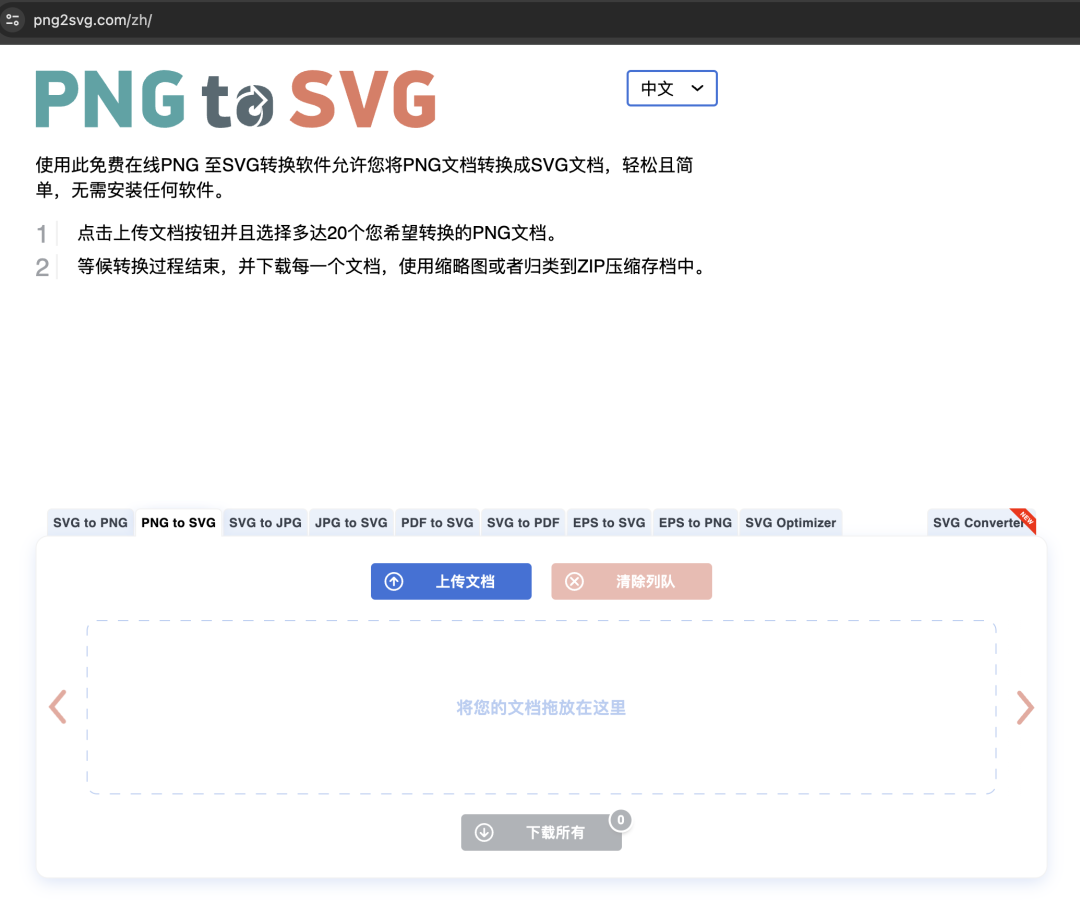
Task: Click the png2svg.com/zh/ URL in address bar
Action: [92, 20]
